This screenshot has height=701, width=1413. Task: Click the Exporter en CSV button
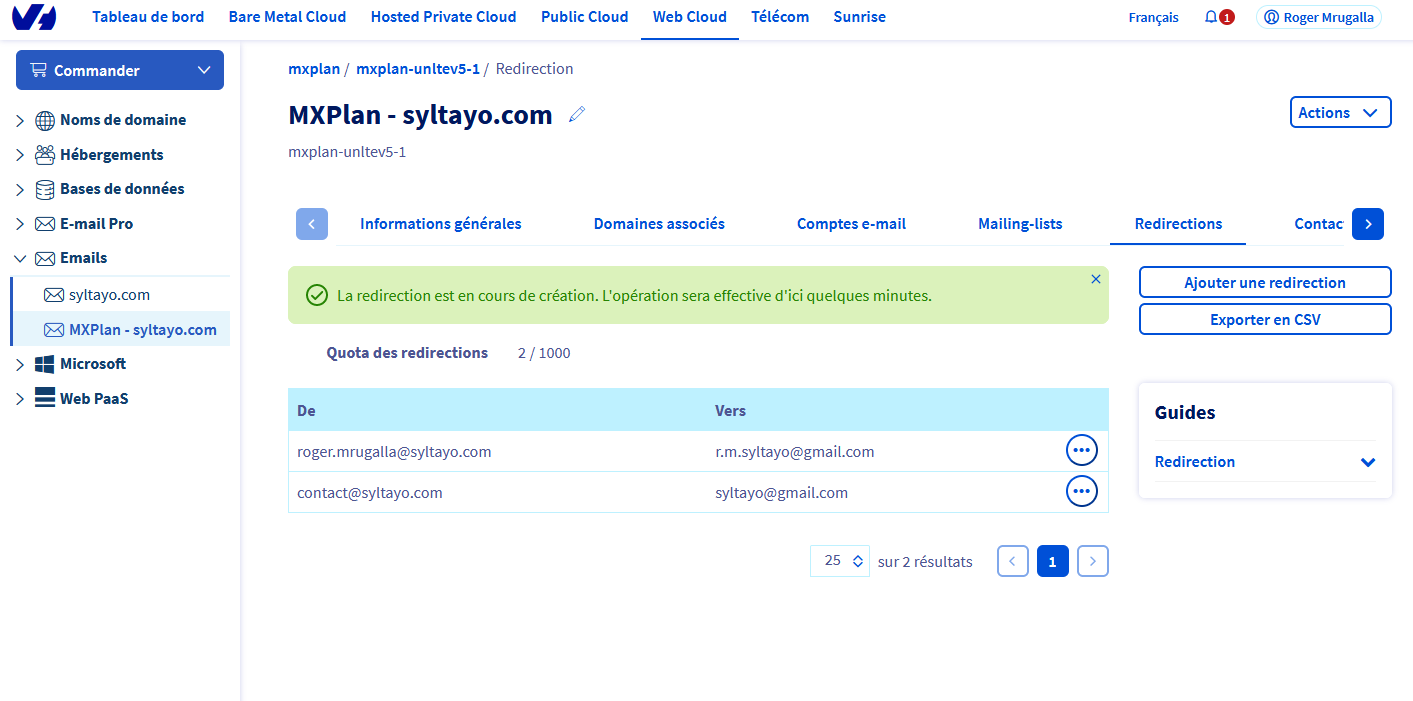point(1264,319)
